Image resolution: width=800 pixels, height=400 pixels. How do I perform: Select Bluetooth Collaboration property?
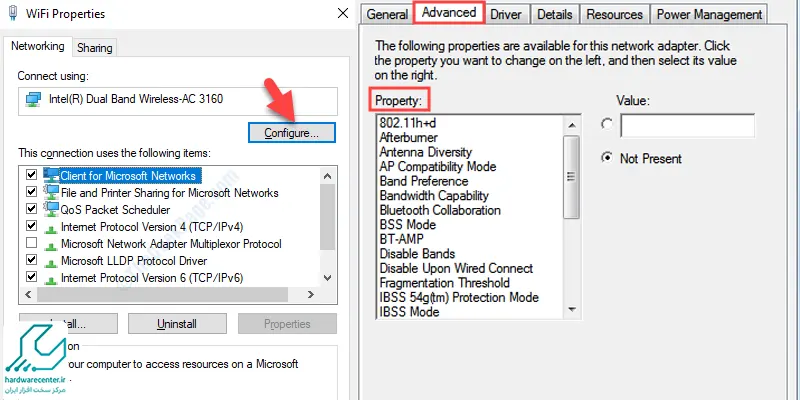440,210
